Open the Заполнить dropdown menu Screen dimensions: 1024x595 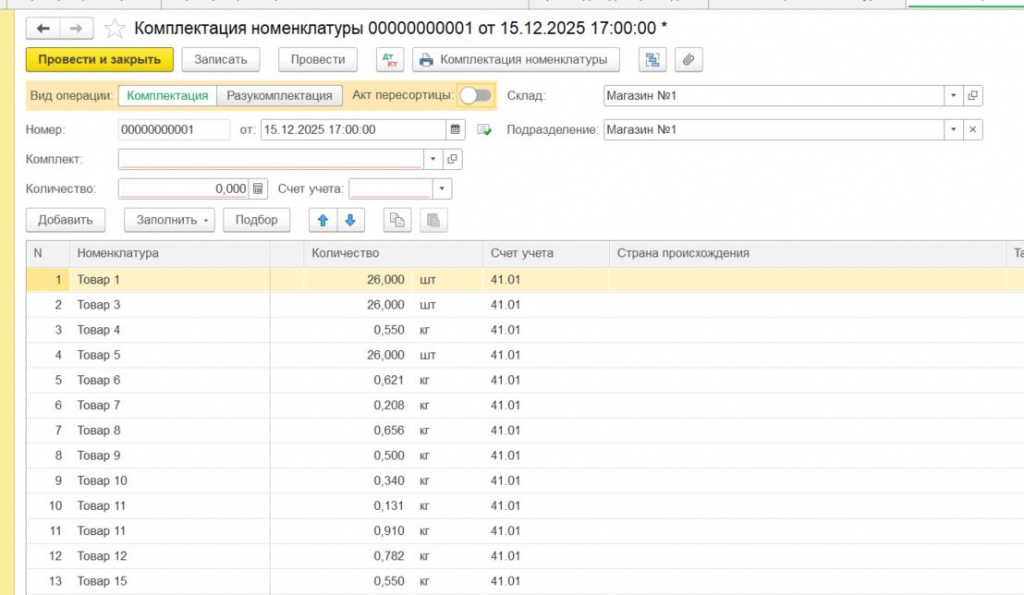(x=169, y=220)
